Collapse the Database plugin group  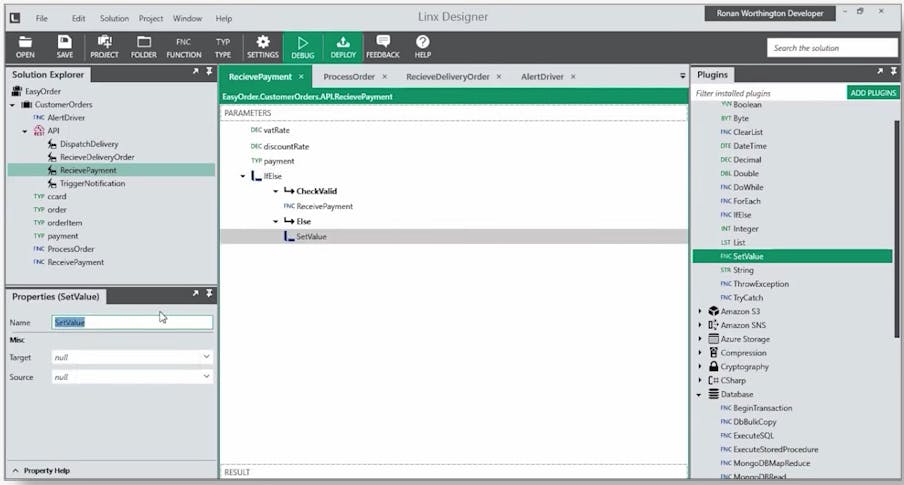click(x=699, y=395)
